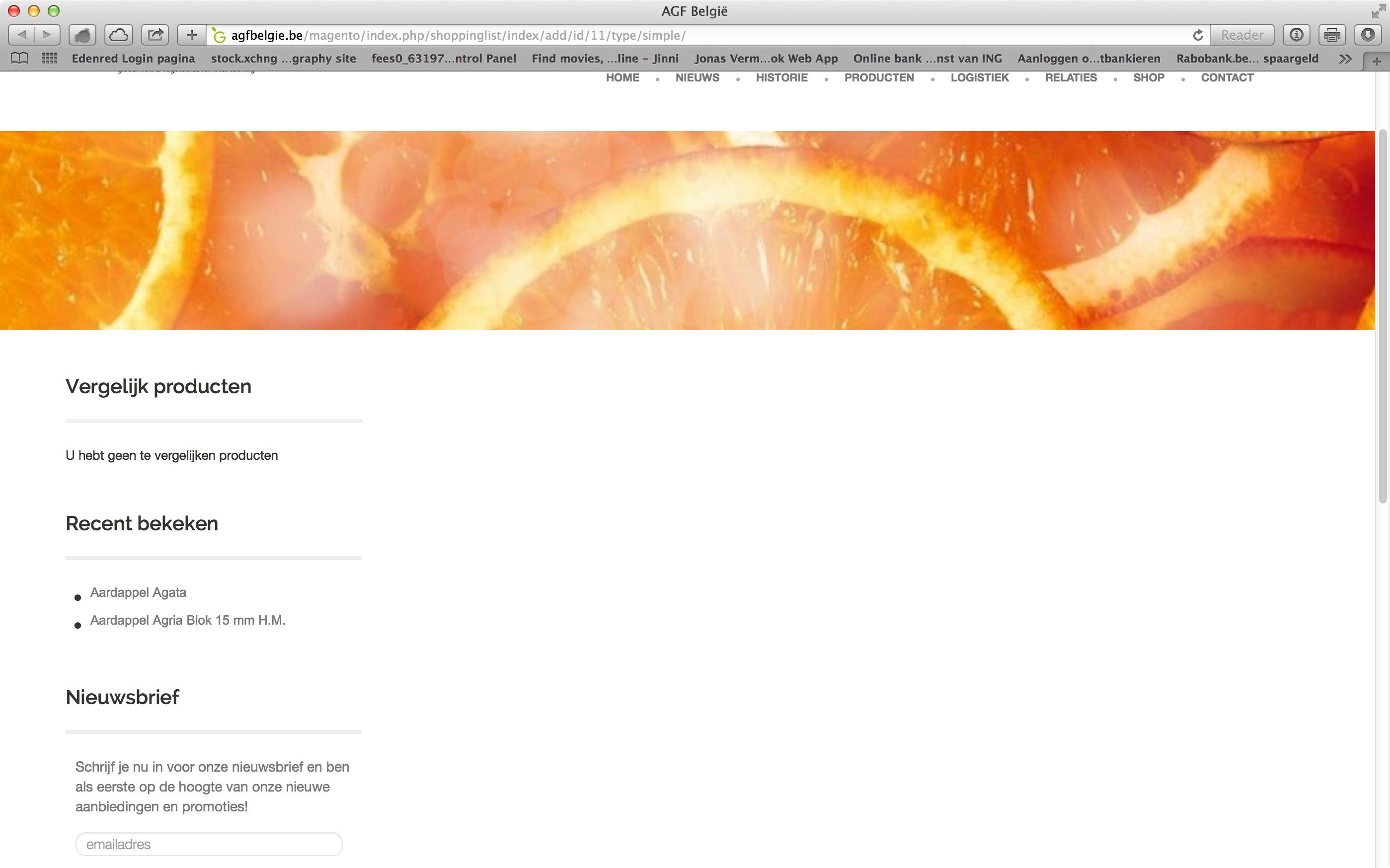Click the Reader button in the address bar
The height and width of the screenshot is (868, 1390).
(x=1241, y=35)
